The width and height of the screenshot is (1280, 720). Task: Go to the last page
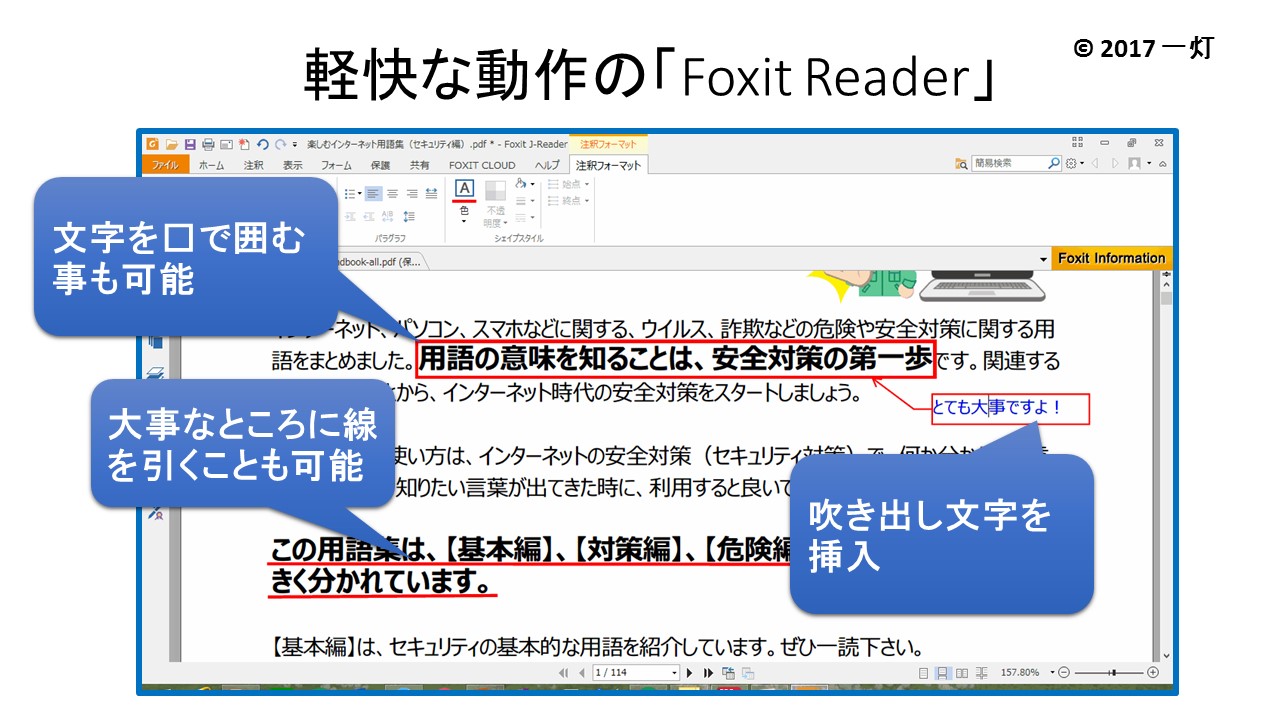(708, 673)
